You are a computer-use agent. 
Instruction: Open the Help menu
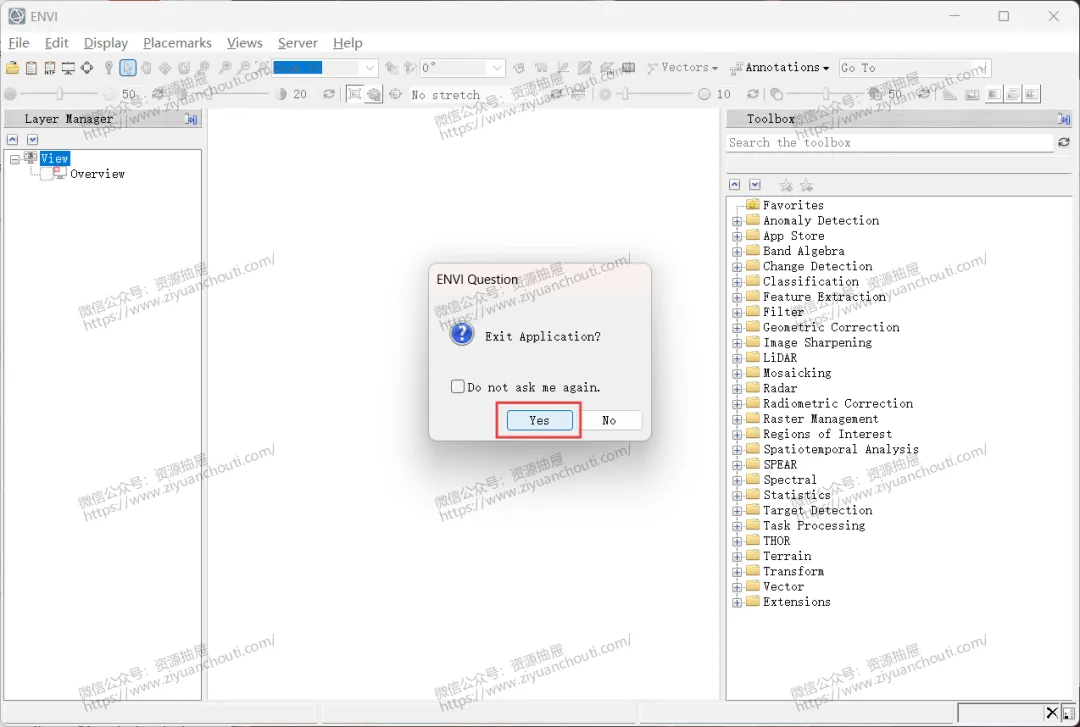point(347,43)
